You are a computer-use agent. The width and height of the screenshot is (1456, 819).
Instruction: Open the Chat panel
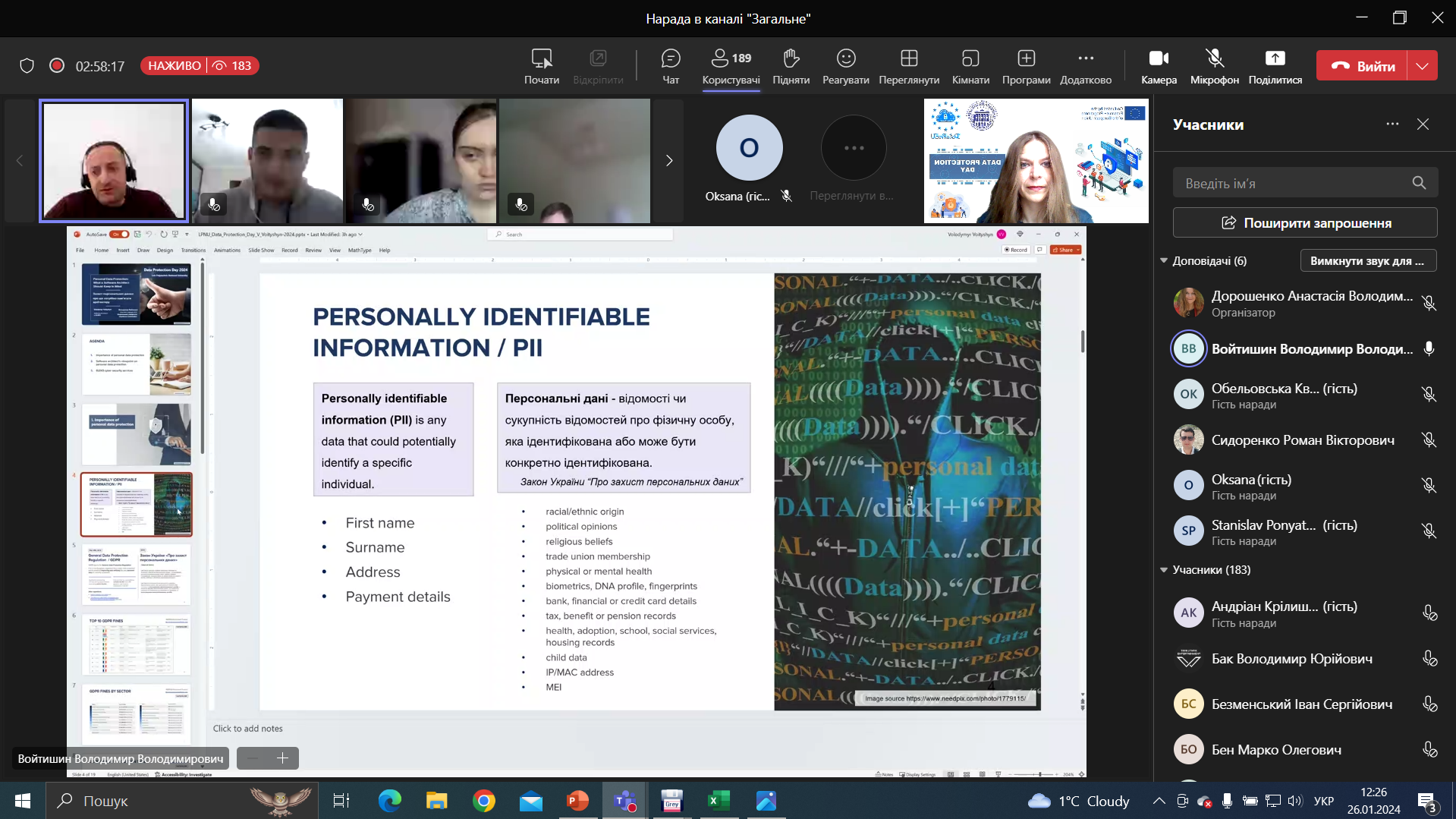pos(671,66)
